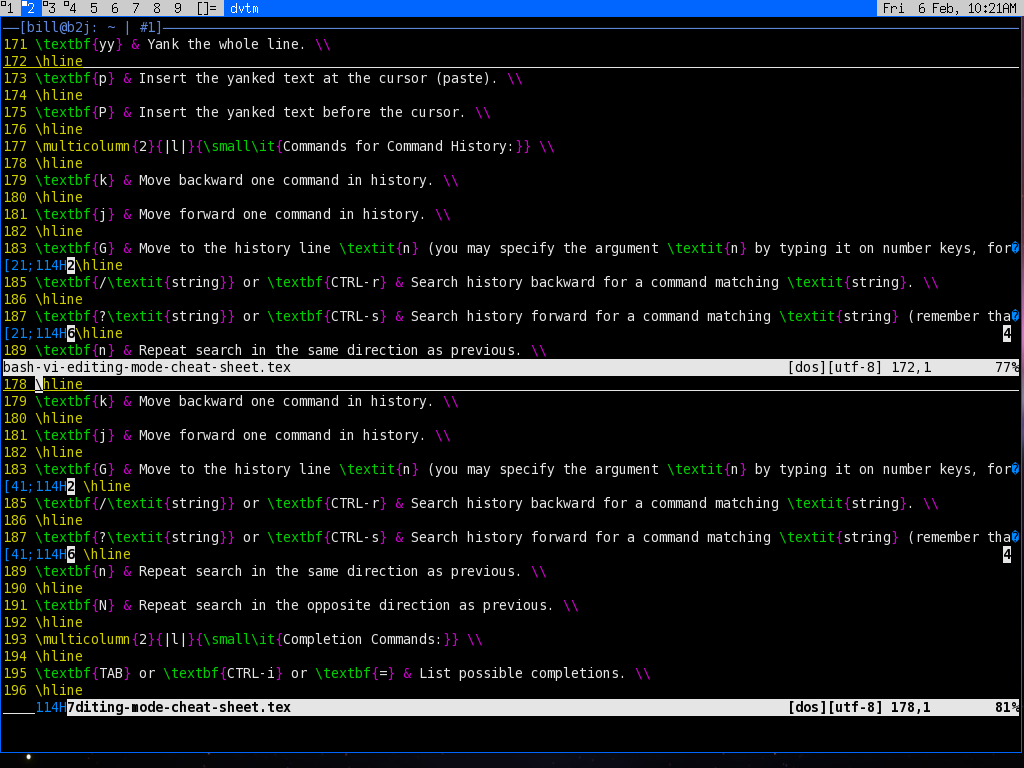Click upper vim status line showing 172,1
Viewport: 1024px width, 768px height.
[x=500, y=367]
